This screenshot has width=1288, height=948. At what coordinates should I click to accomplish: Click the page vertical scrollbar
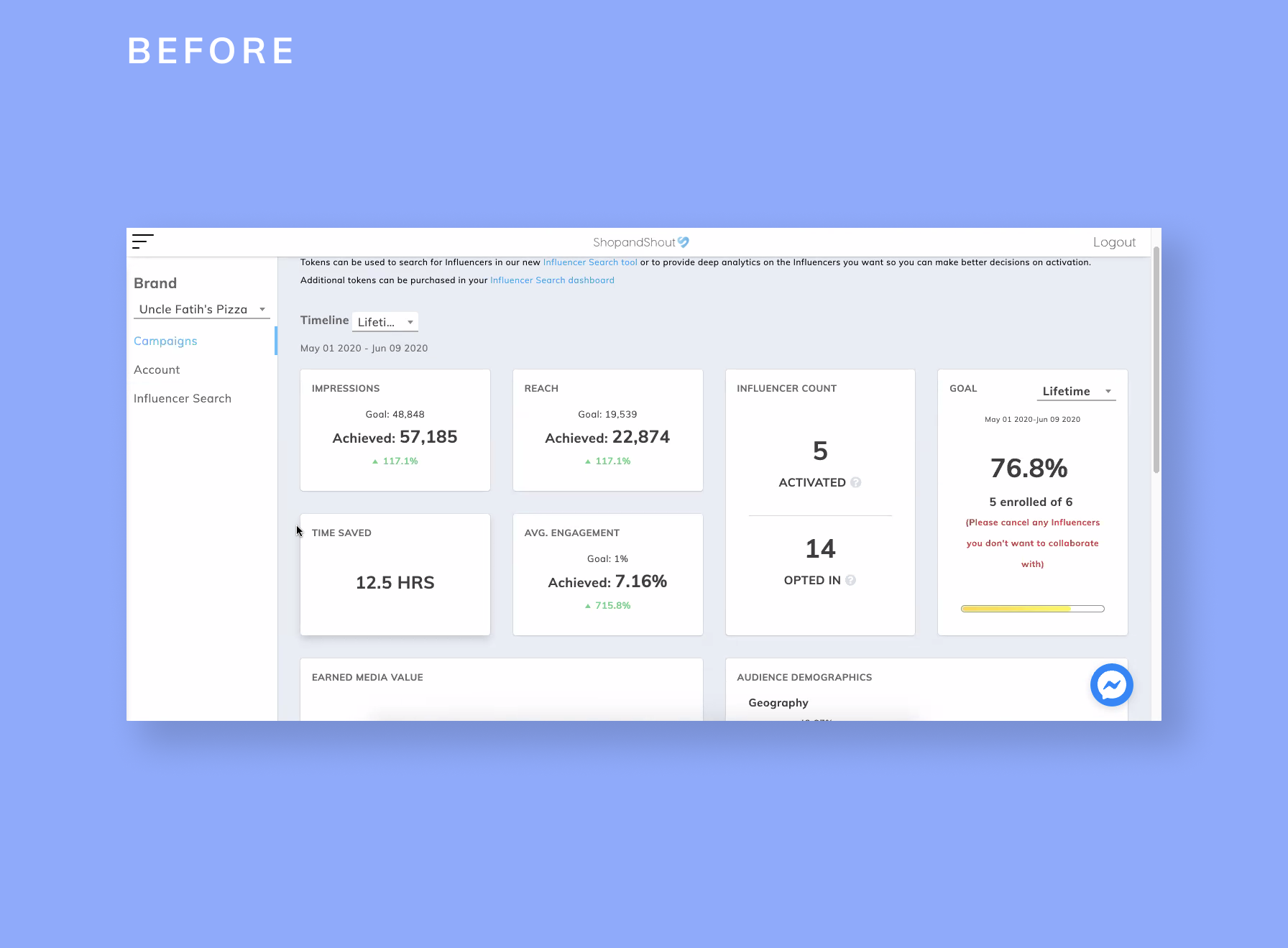click(1156, 359)
